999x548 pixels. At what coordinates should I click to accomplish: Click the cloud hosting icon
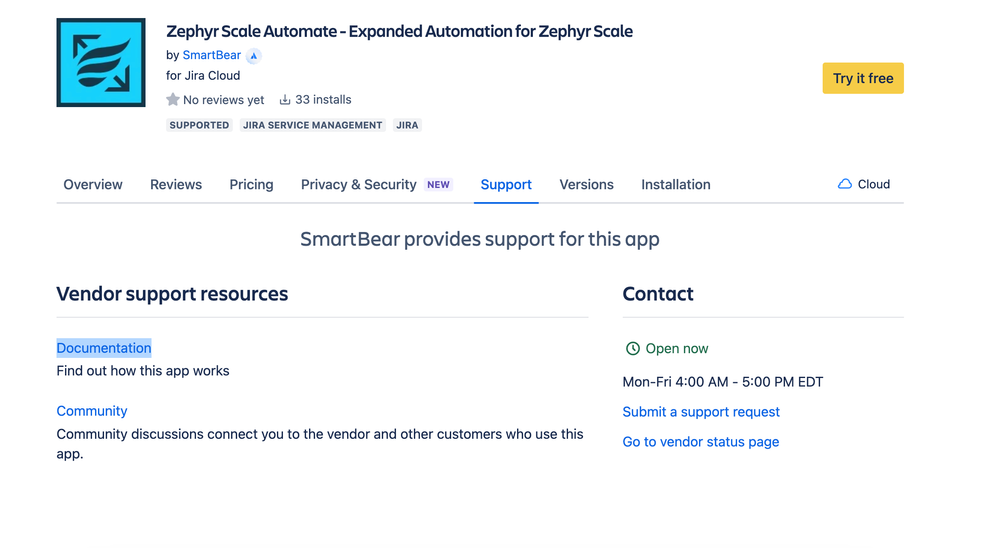click(845, 184)
